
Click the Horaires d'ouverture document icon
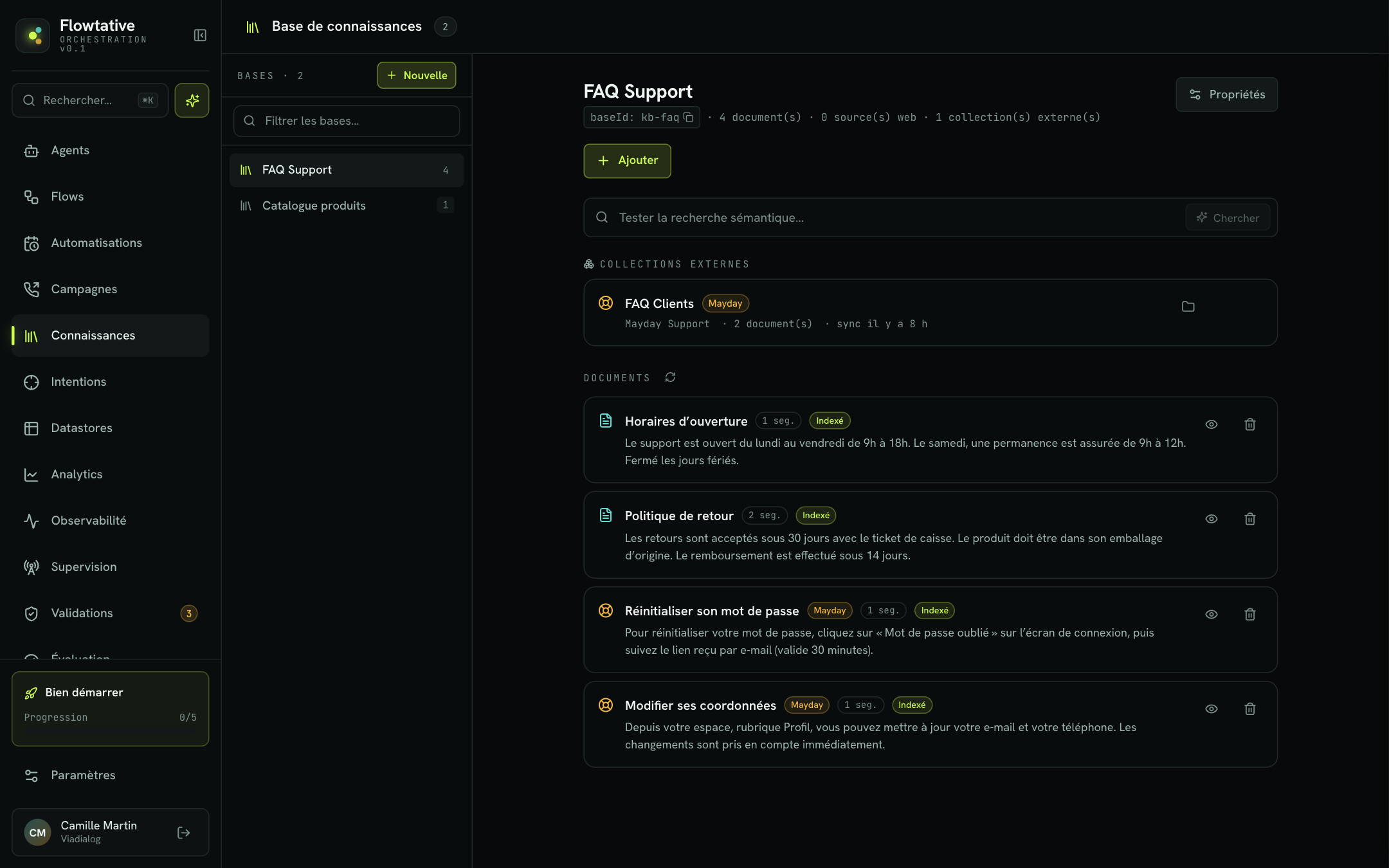pos(606,420)
